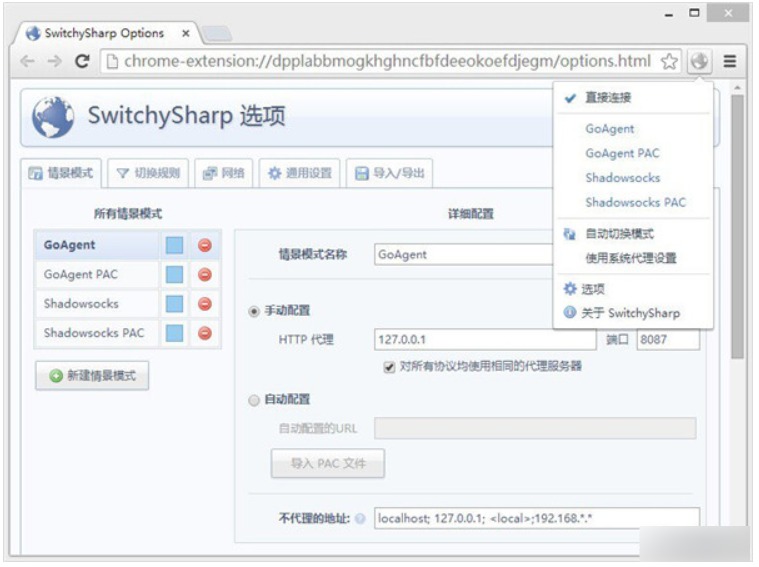
Task: Open the Chrome hamburger menu
Action: (x=729, y=61)
